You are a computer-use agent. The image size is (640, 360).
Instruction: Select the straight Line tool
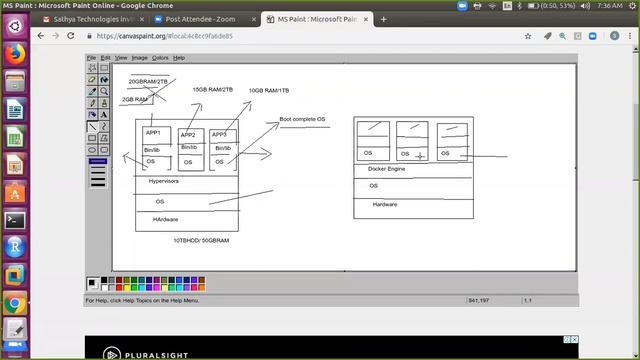coord(92,127)
